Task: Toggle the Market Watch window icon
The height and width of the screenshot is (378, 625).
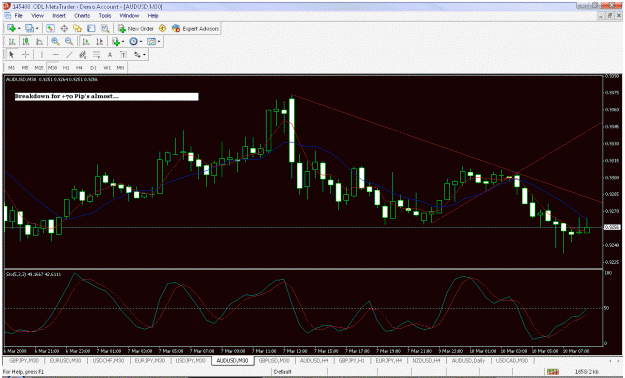Action: coord(50,28)
